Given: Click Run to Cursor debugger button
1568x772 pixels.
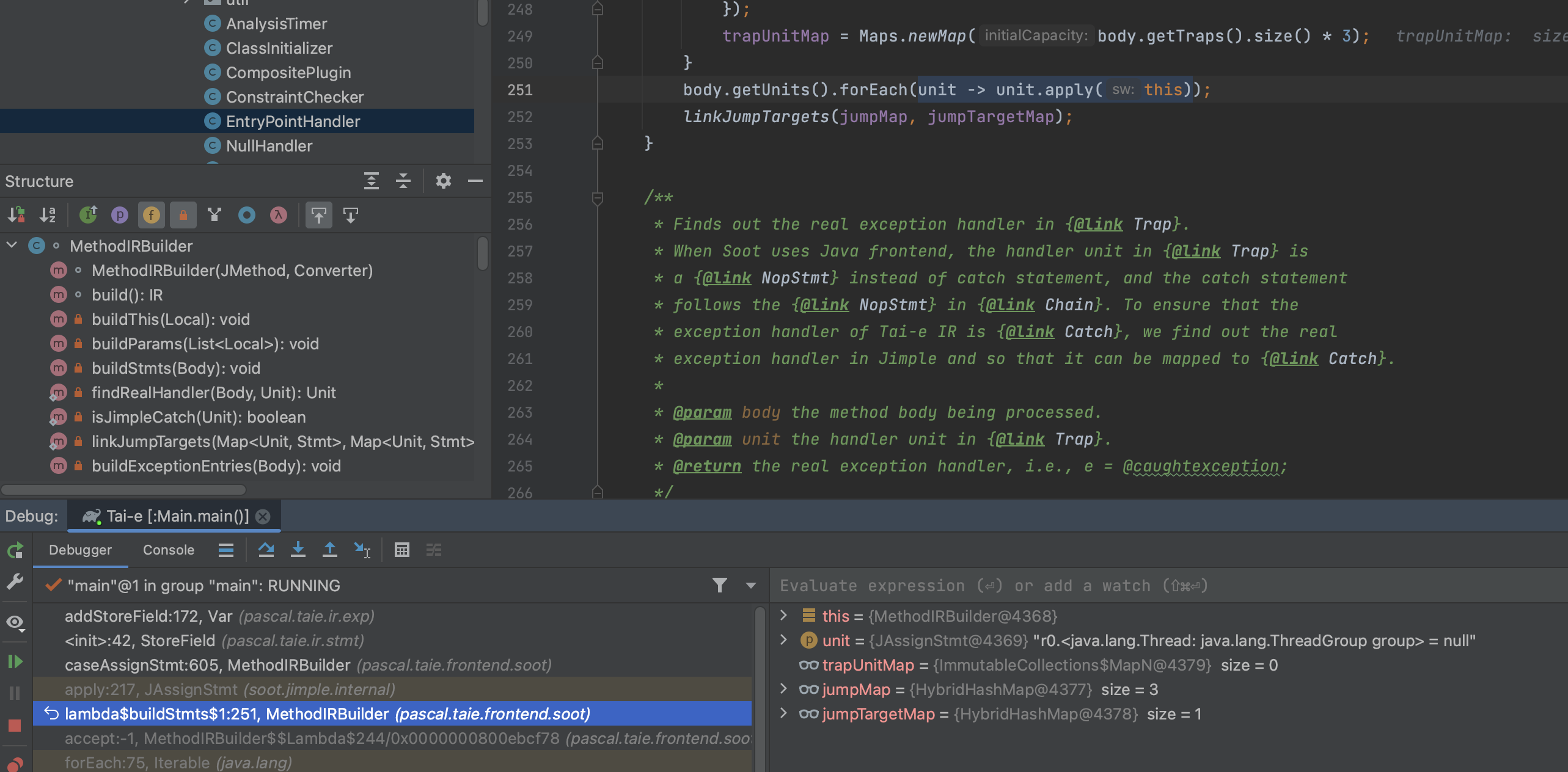Looking at the screenshot, I should 362,550.
